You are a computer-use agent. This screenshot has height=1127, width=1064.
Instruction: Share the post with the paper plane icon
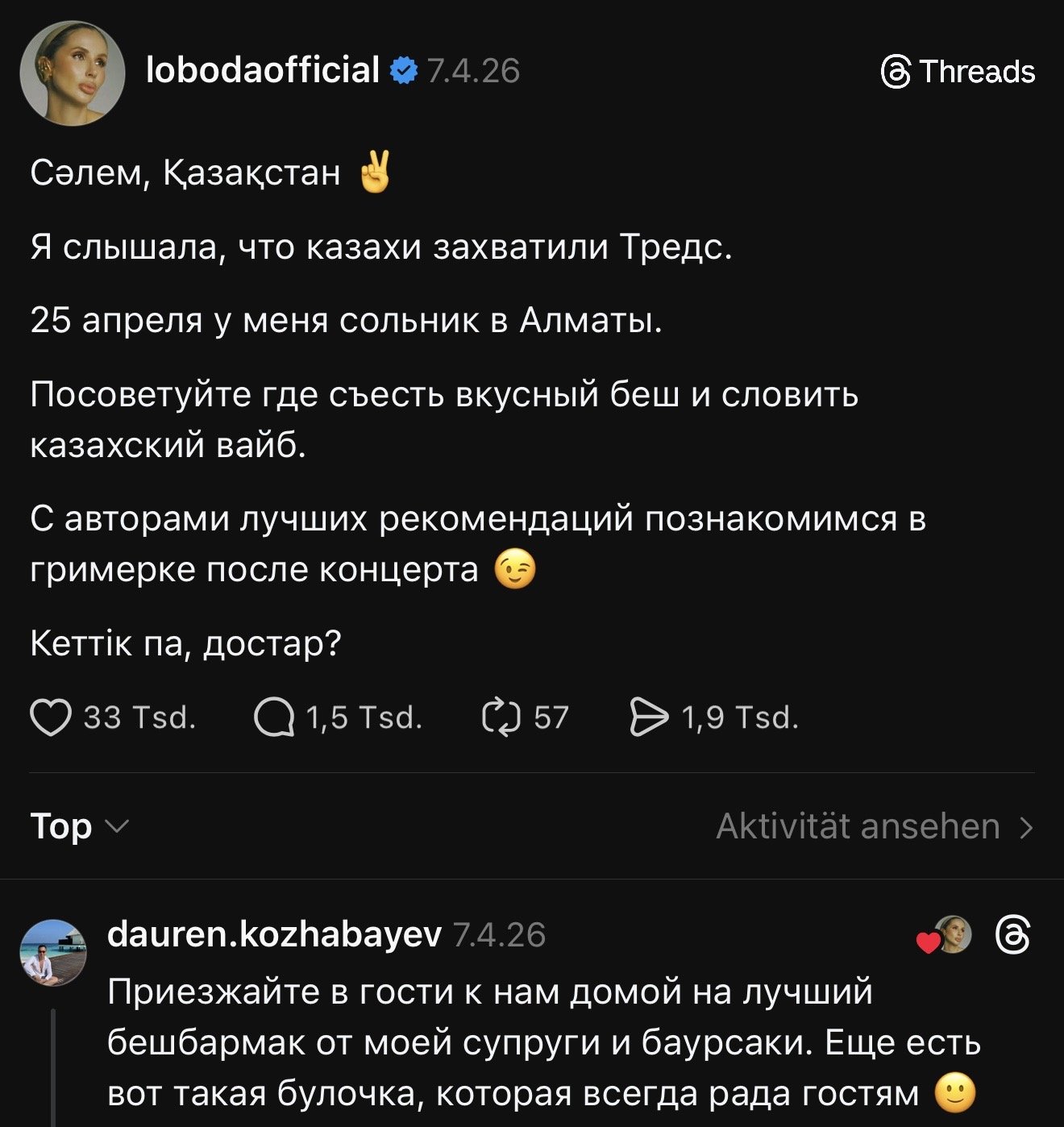click(x=649, y=717)
